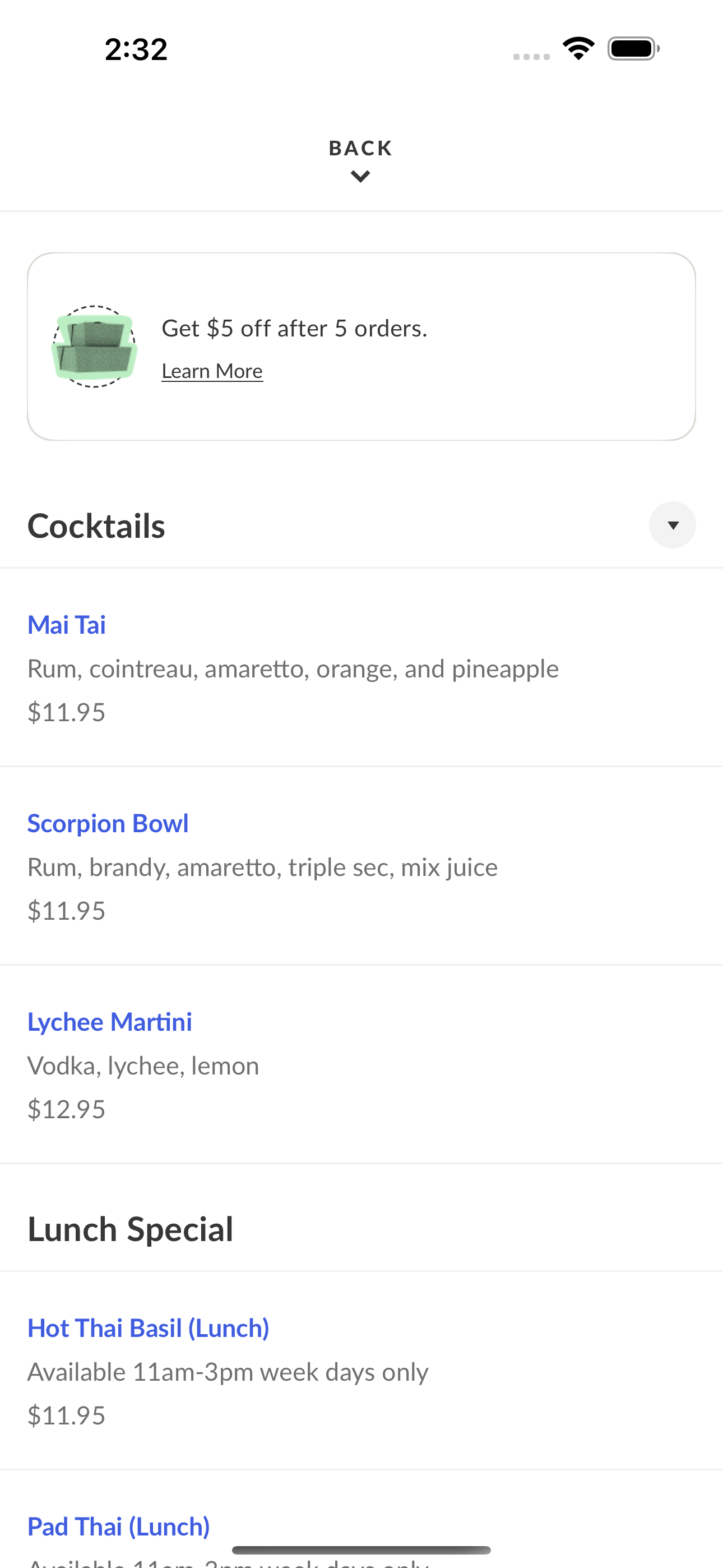Tap the clock showing 2:32
Viewport: 723px width, 1568px height.
(136, 49)
